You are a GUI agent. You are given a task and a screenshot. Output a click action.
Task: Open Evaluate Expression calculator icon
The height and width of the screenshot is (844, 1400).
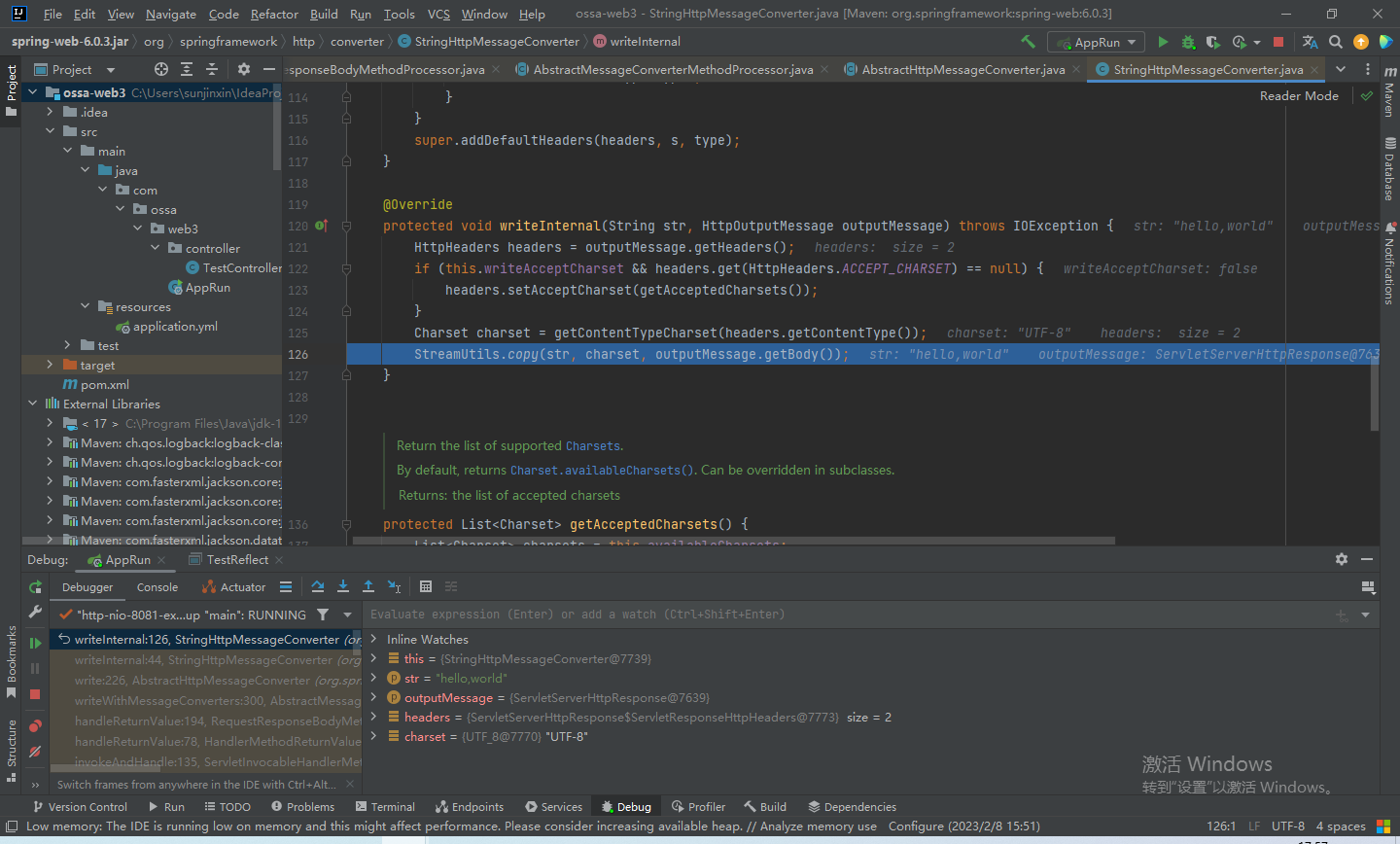tap(426, 586)
